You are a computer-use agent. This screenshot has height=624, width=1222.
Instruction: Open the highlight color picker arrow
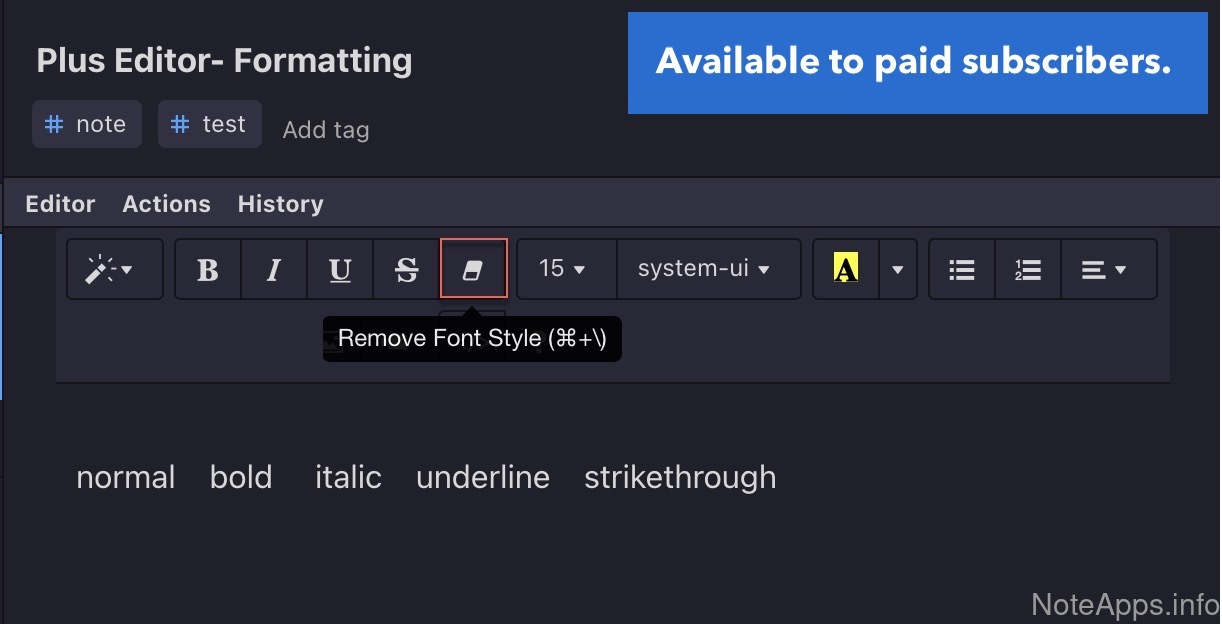click(x=898, y=269)
